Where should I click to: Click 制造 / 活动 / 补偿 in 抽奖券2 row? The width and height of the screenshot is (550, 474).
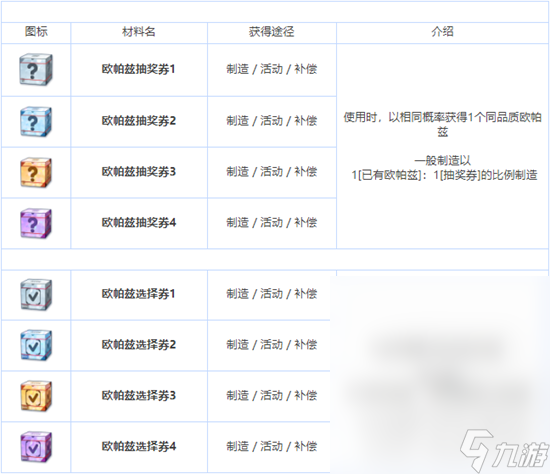point(271,121)
